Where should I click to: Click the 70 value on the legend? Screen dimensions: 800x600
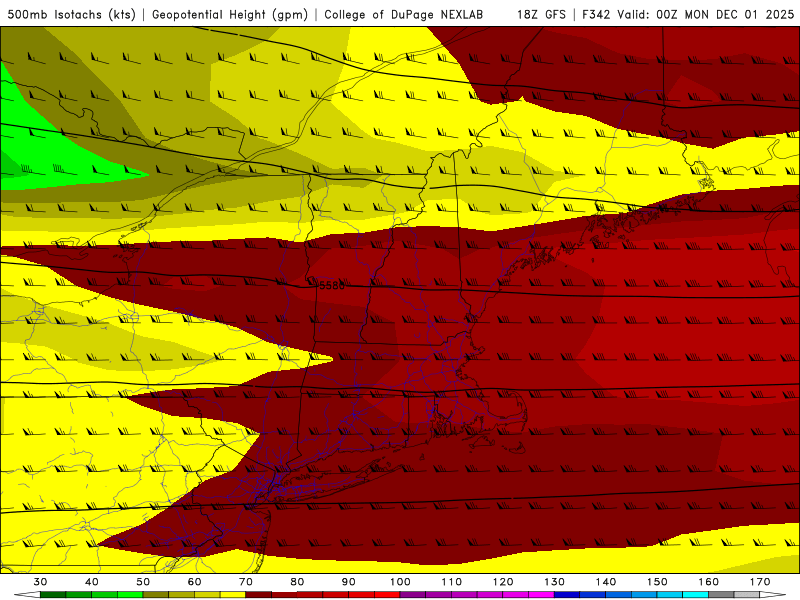[x=246, y=582]
